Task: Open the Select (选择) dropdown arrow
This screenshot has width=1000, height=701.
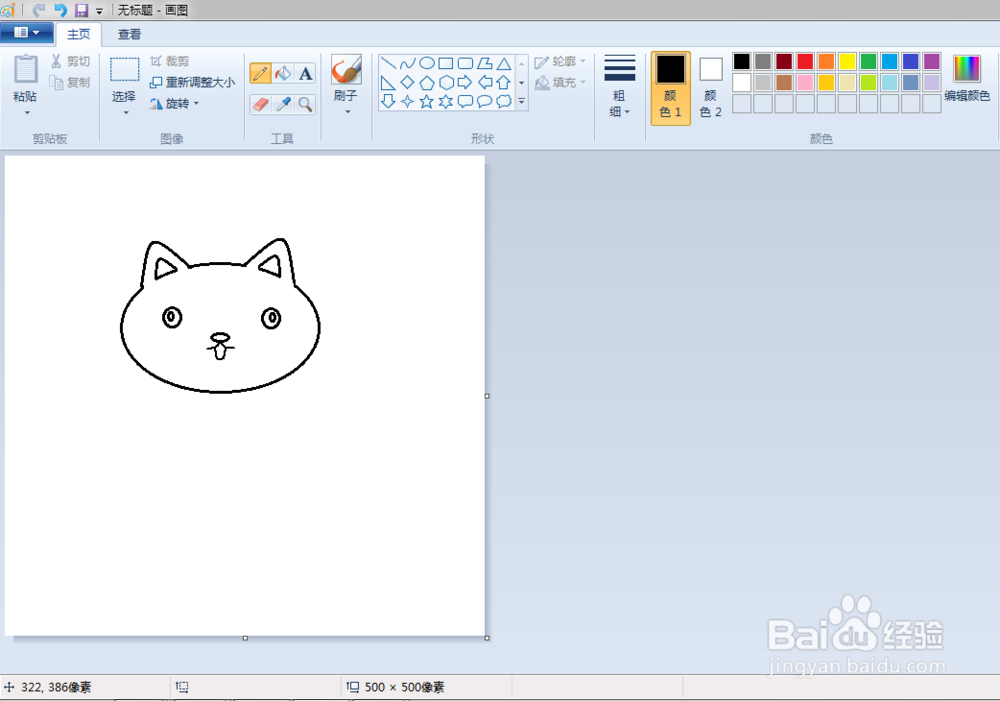Action: pos(126,113)
